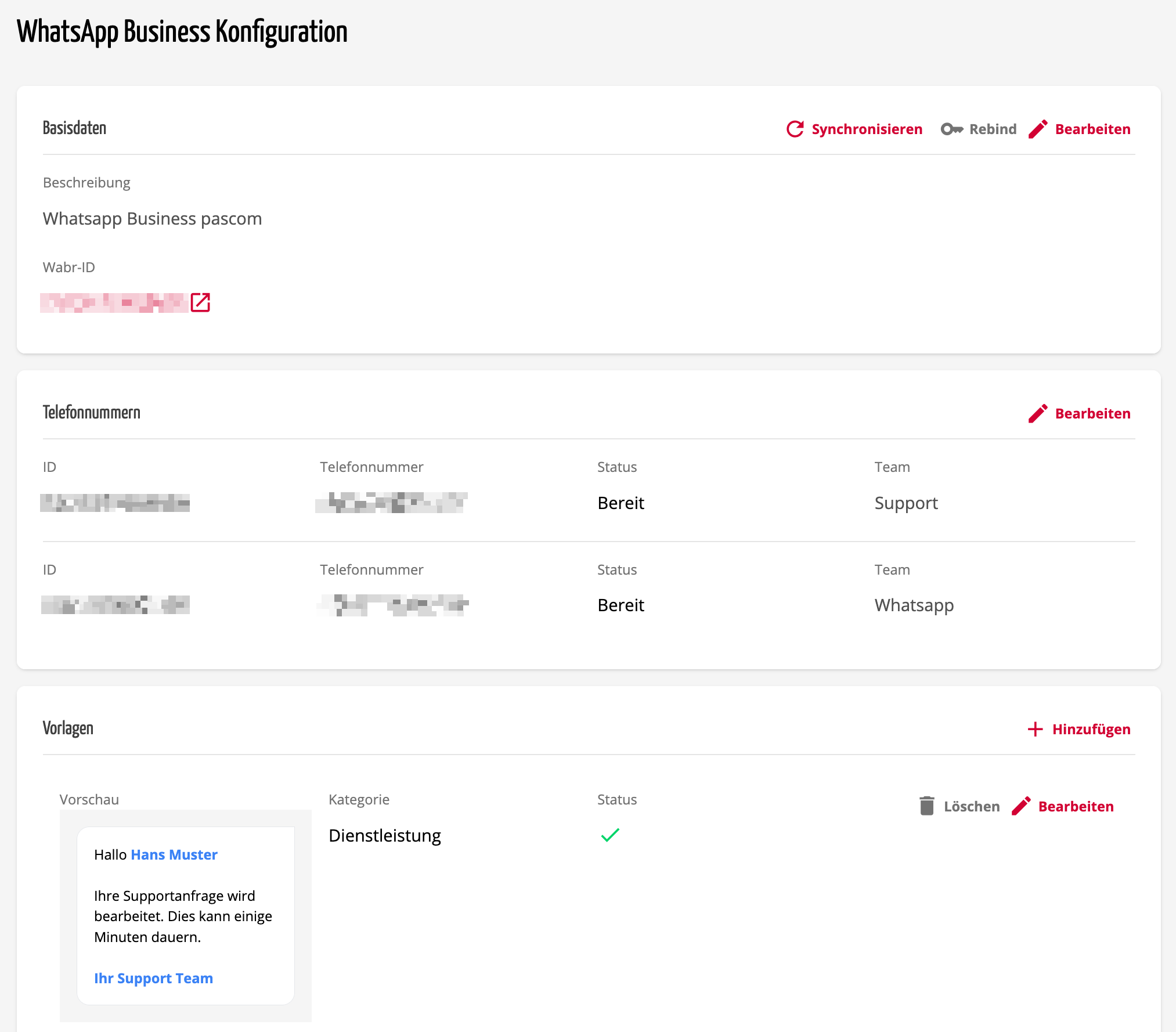Click the green status checkmark
Viewport: 1176px width, 1032px height.
tap(610, 835)
